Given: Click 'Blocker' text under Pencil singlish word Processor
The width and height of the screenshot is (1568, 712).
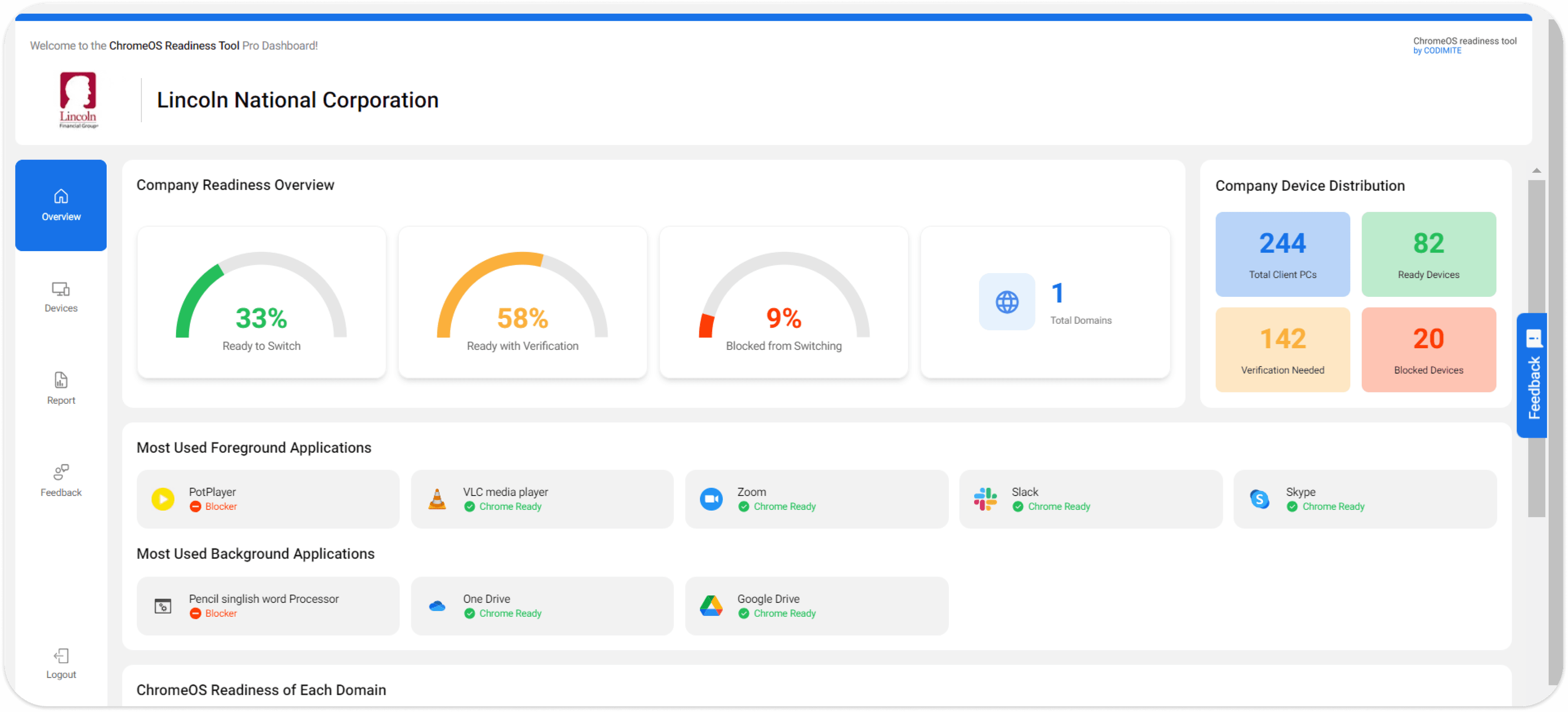Looking at the screenshot, I should [220, 614].
